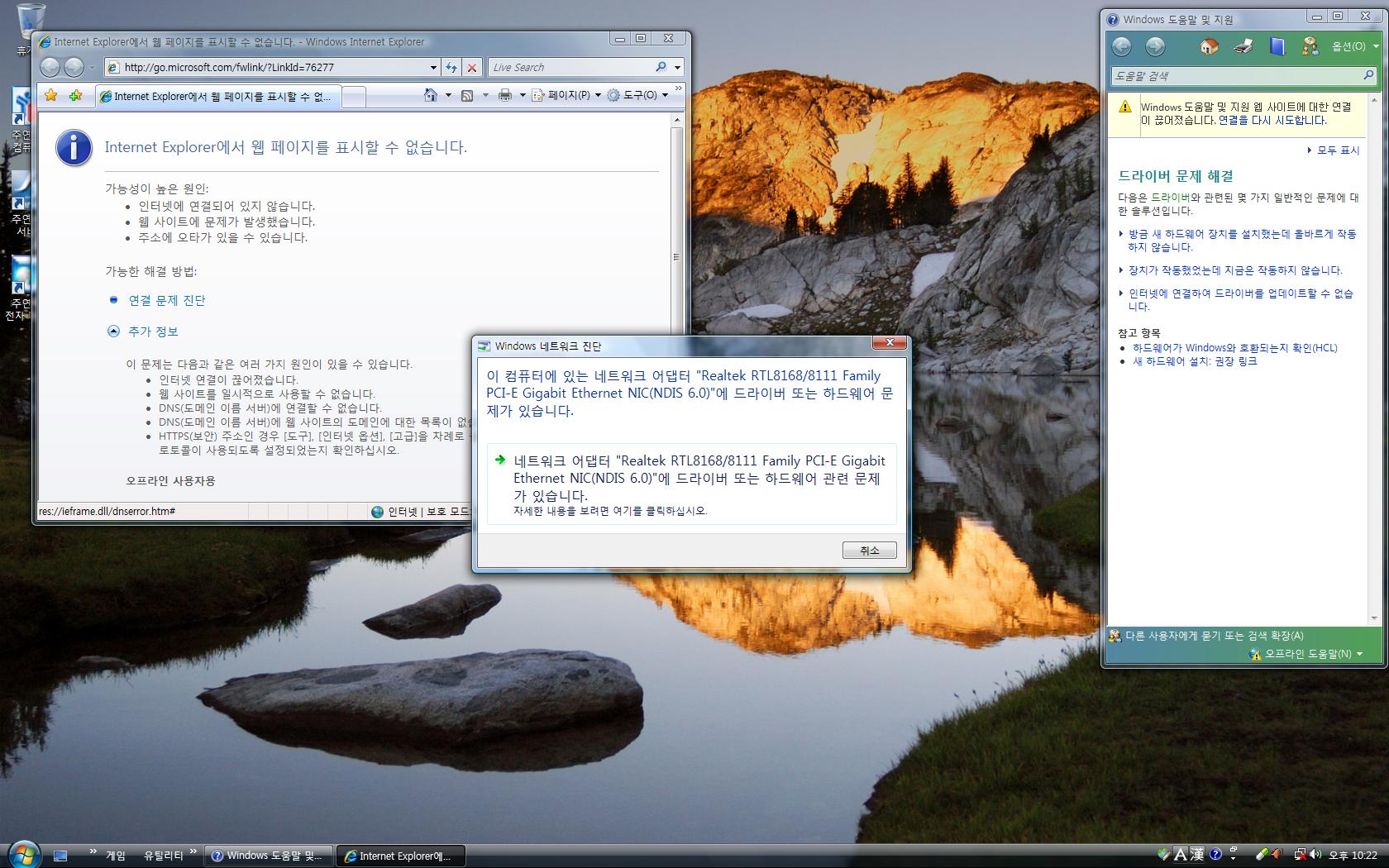Expand the IE toolbar overflow chevron
The image size is (1389, 868).
click(x=679, y=88)
